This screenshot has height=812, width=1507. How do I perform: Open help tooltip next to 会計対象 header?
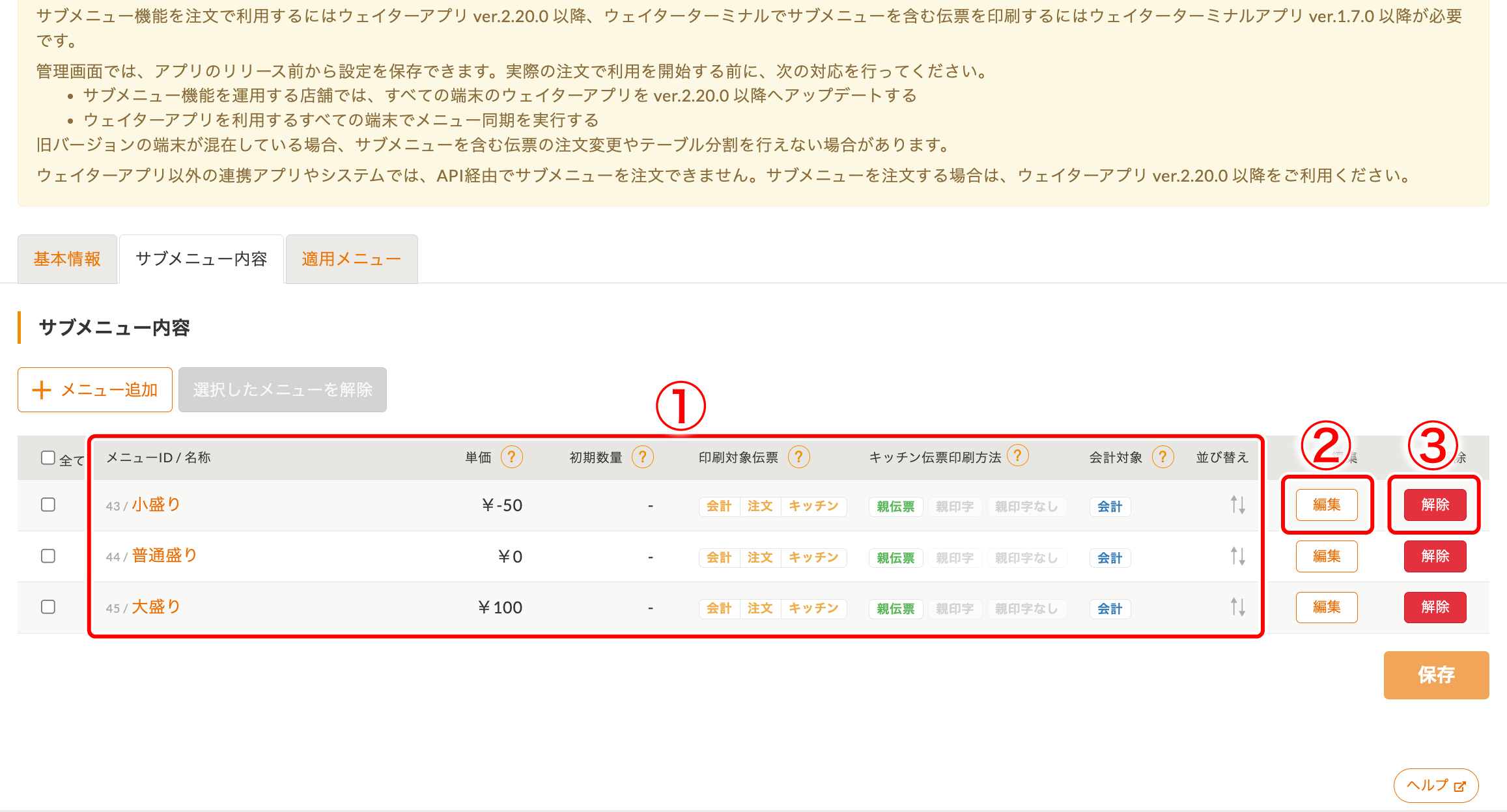(1163, 457)
